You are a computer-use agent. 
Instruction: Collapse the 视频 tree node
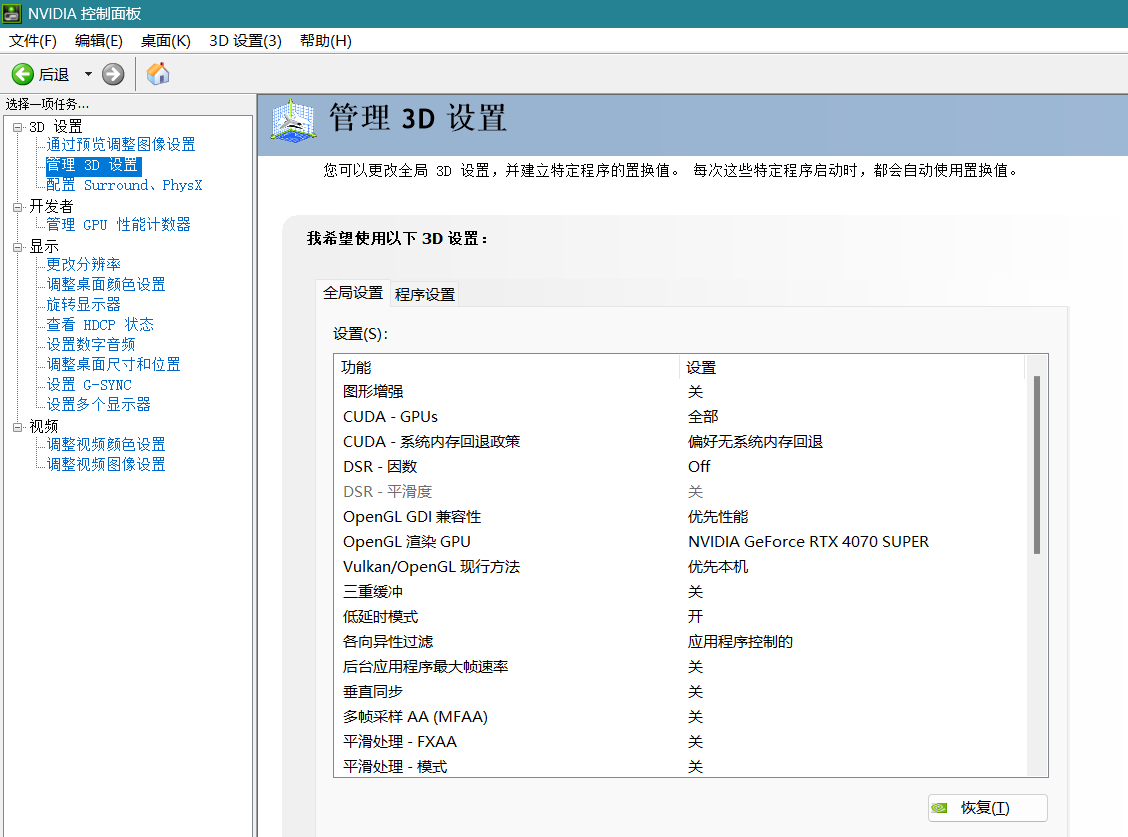click(17, 427)
